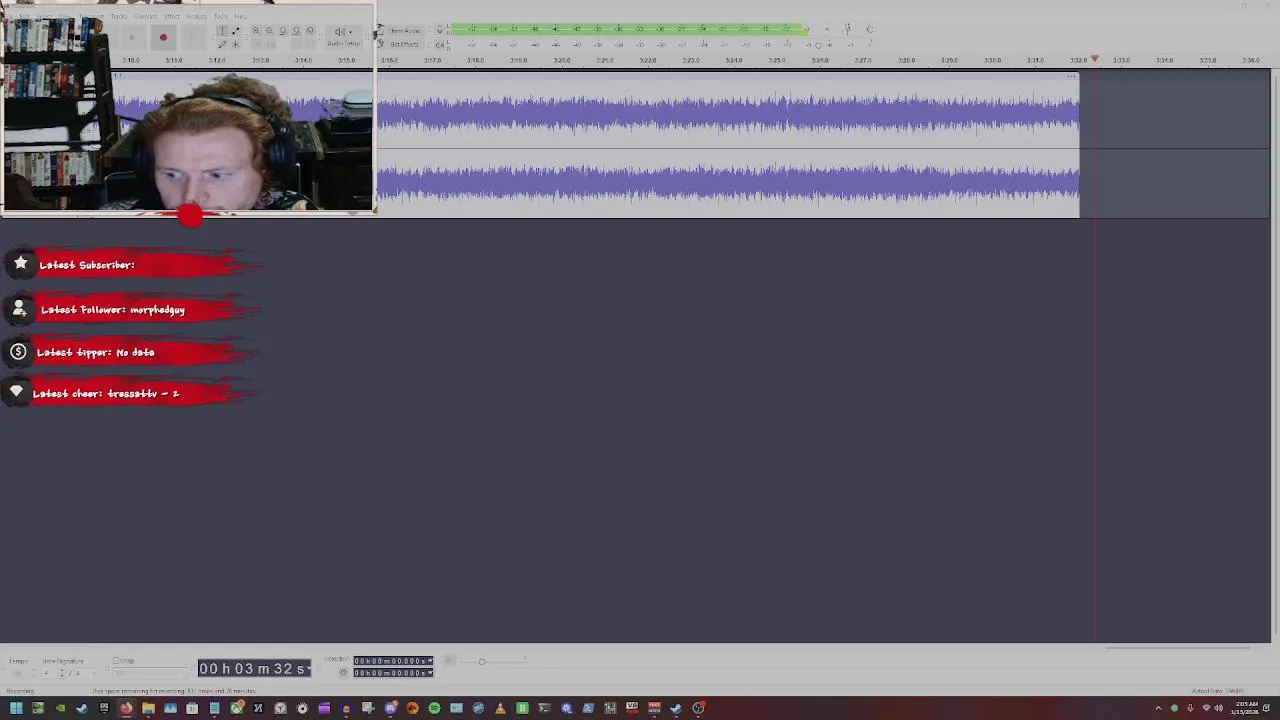This screenshot has height=720, width=1280.
Task: Select the Draw (pencil) tool
Action: pyautogui.click(x=222, y=44)
